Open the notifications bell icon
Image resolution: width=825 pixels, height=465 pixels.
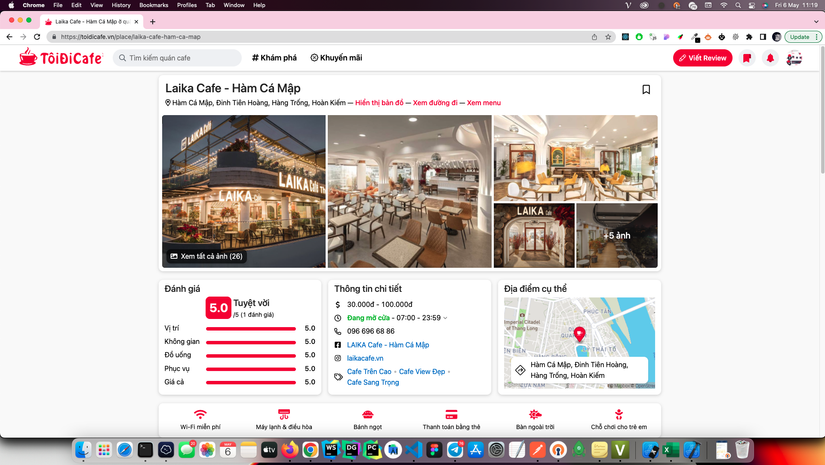tap(770, 58)
